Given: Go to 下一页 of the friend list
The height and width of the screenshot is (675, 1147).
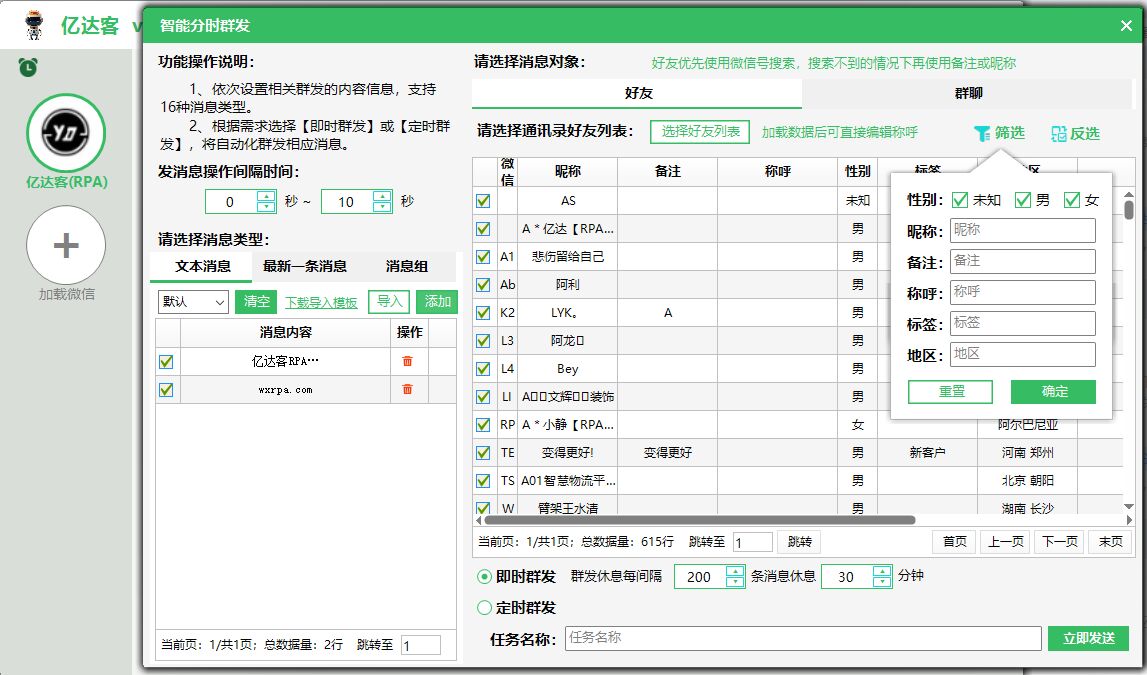Looking at the screenshot, I should 1058,542.
